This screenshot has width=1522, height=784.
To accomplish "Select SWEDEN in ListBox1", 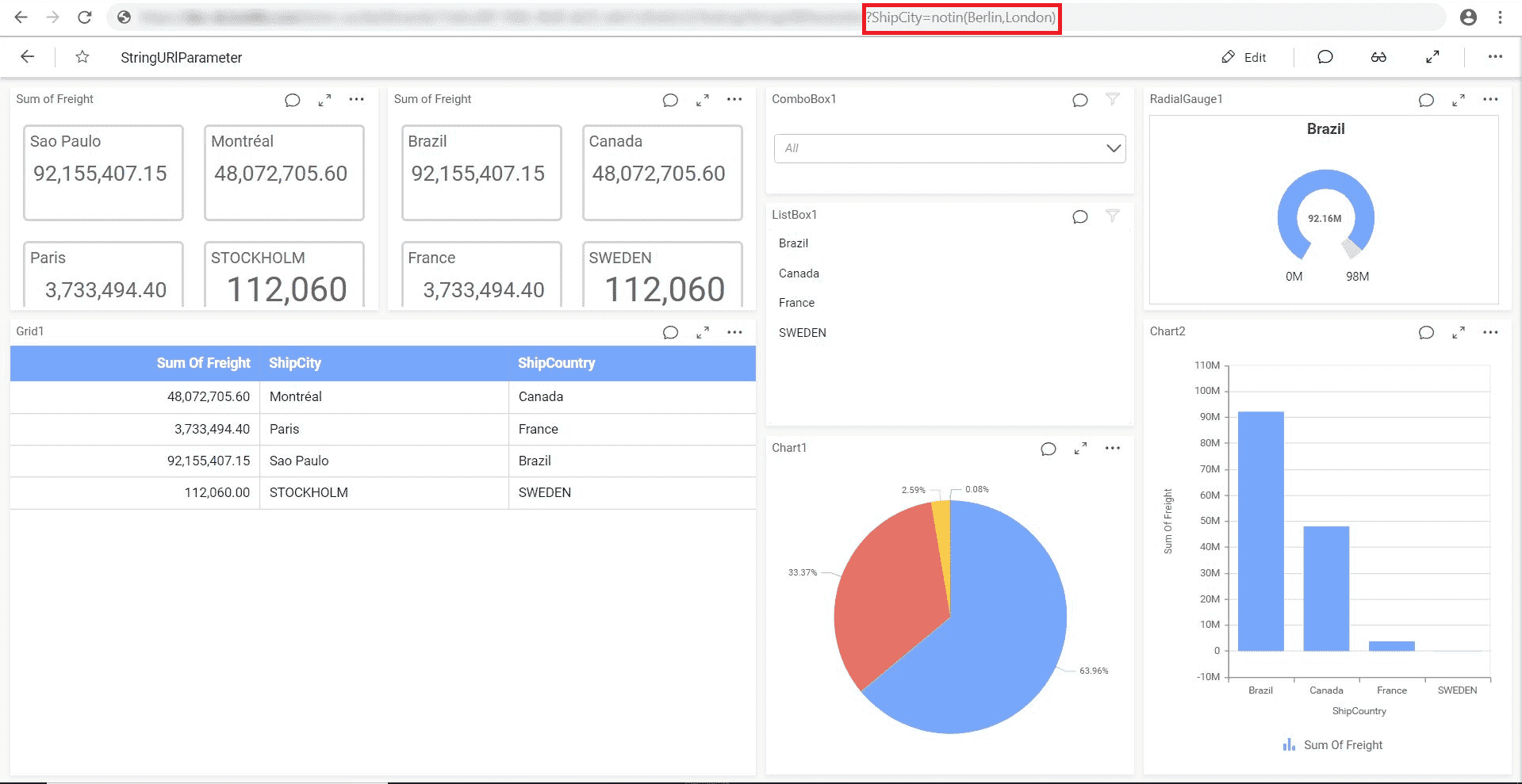I will [802, 333].
